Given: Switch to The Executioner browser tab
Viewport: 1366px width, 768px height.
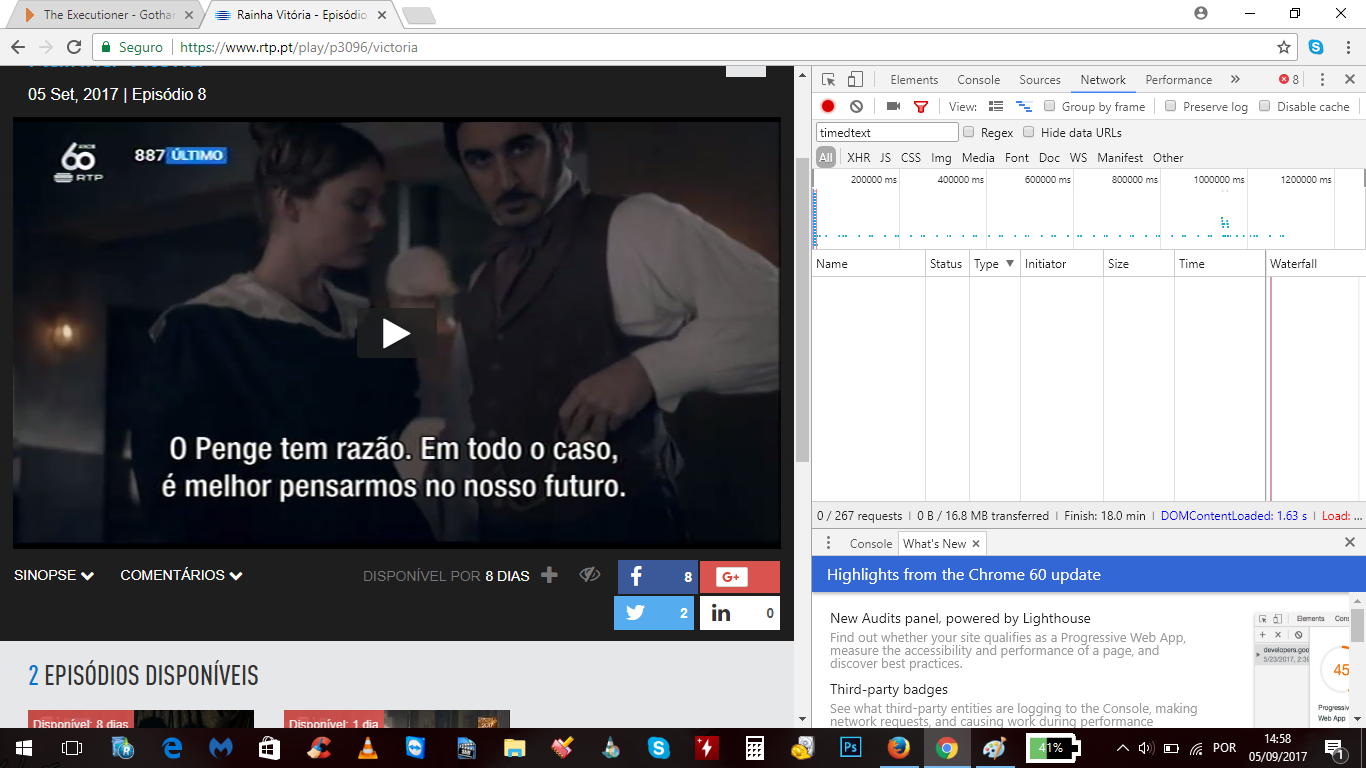Looking at the screenshot, I should pos(104,15).
